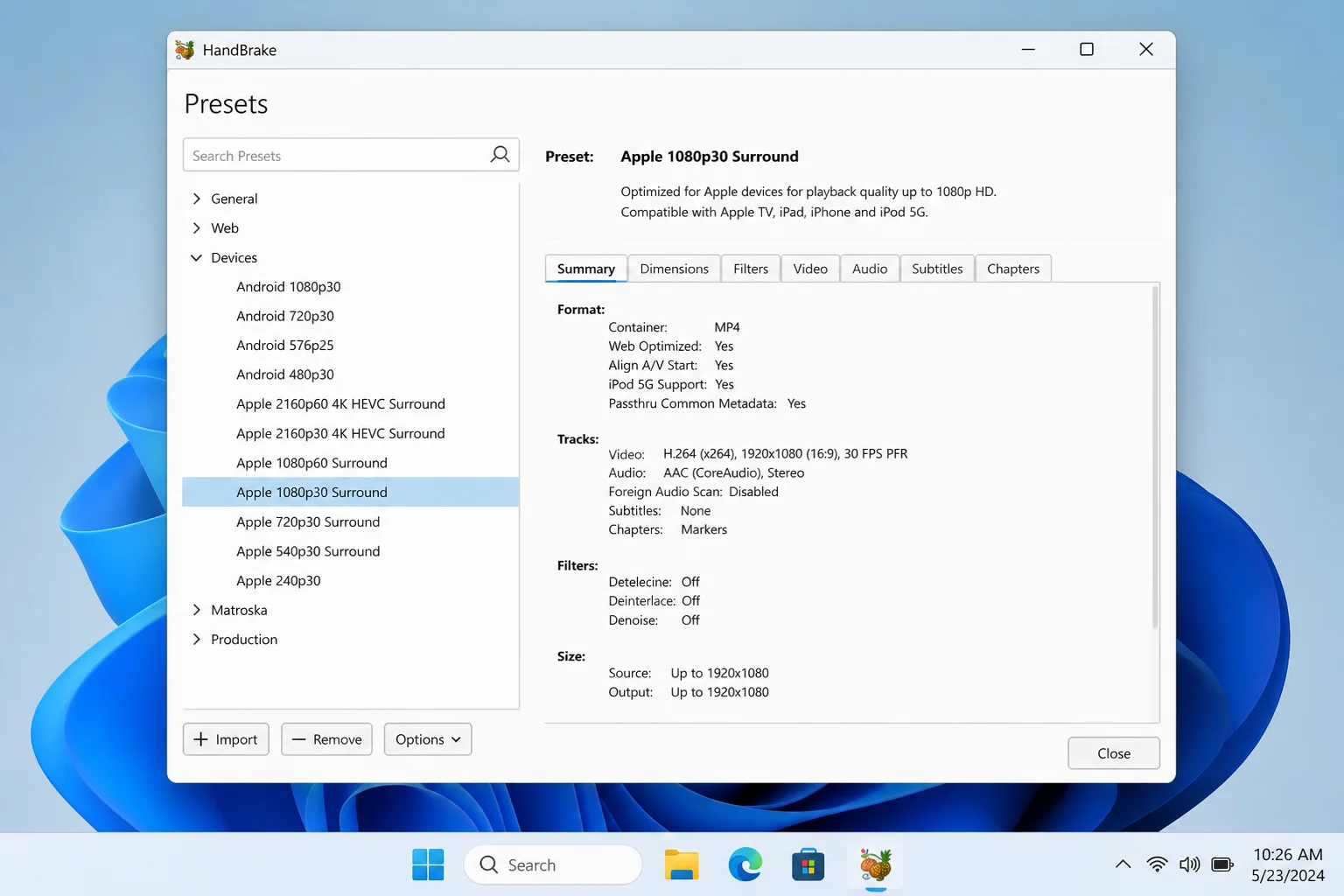Expand the Web preset category
This screenshot has width=1344, height=896.
point(197,227)
